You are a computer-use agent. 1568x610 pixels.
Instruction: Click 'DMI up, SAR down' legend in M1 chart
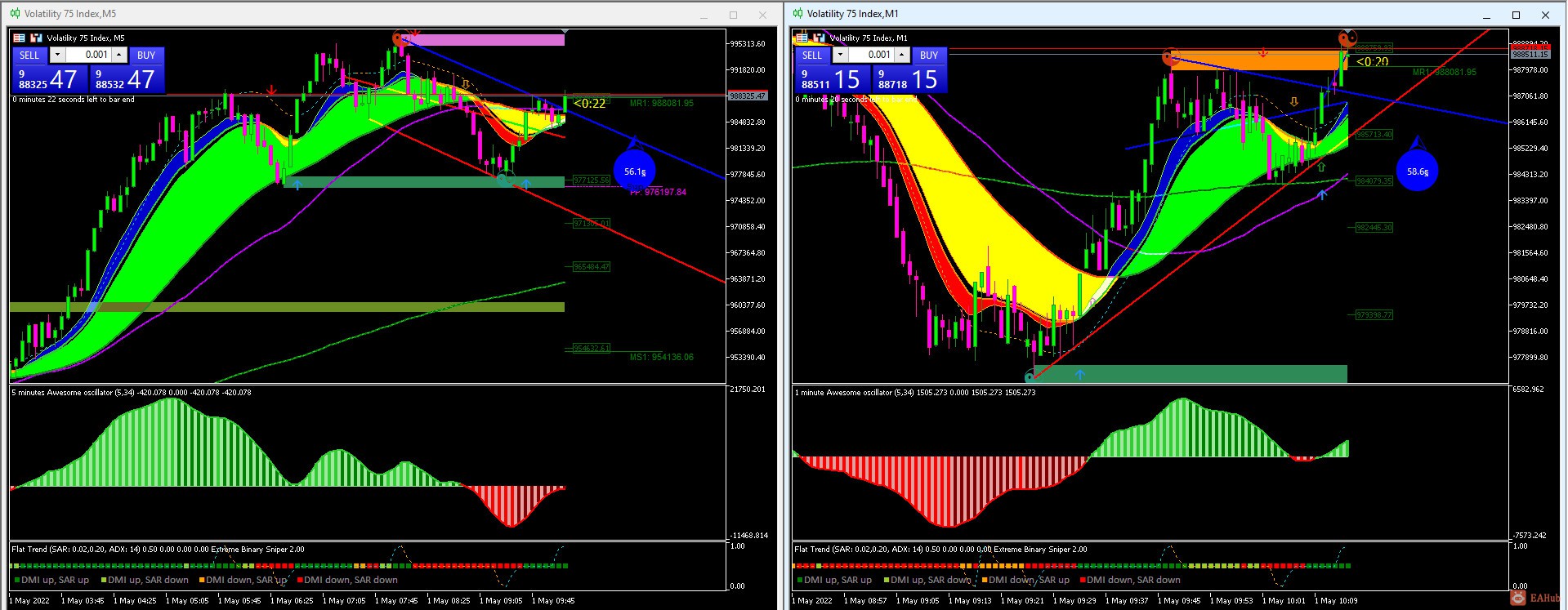click(927, 580)
